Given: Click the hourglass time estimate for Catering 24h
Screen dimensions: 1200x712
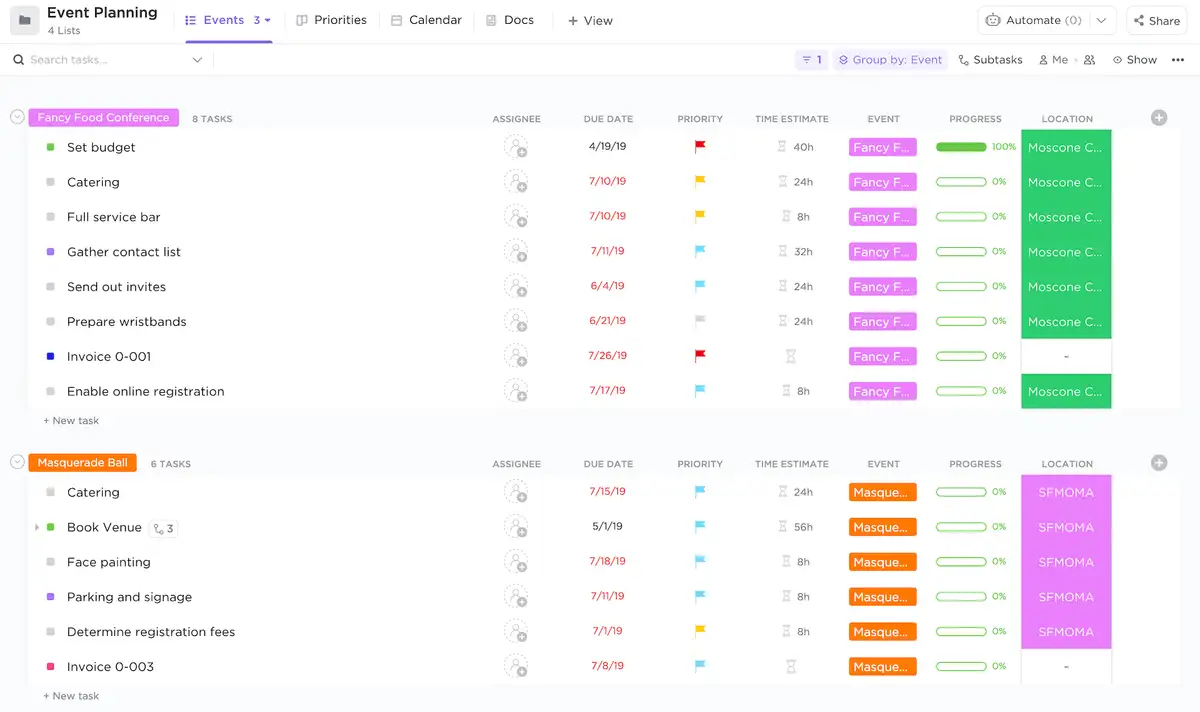Looking at the screenshot, I should [x=783, y=182].
